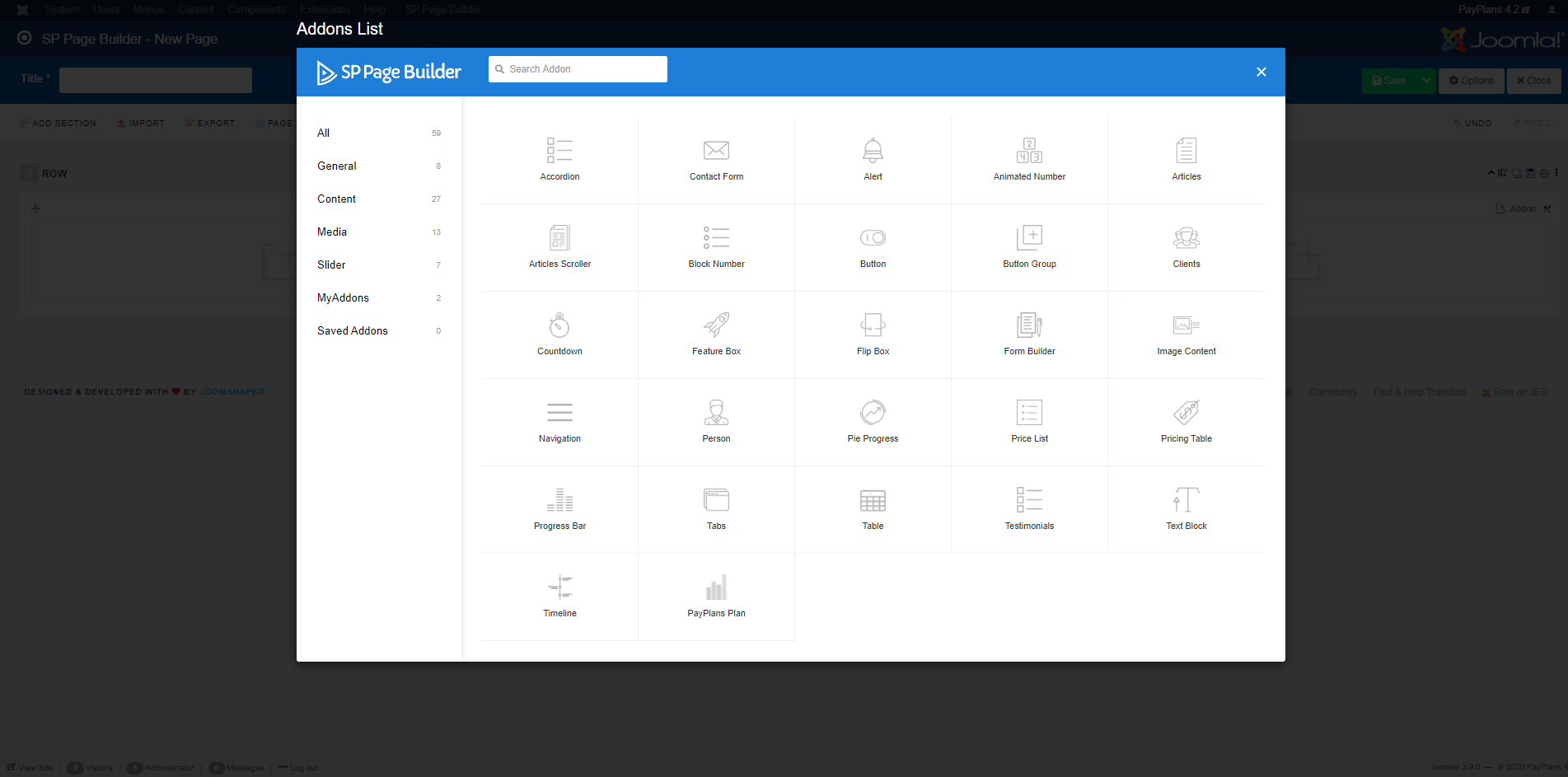Open the Options button
Viewport: 1568px width, 777px height.
[x=1471, y=81]
